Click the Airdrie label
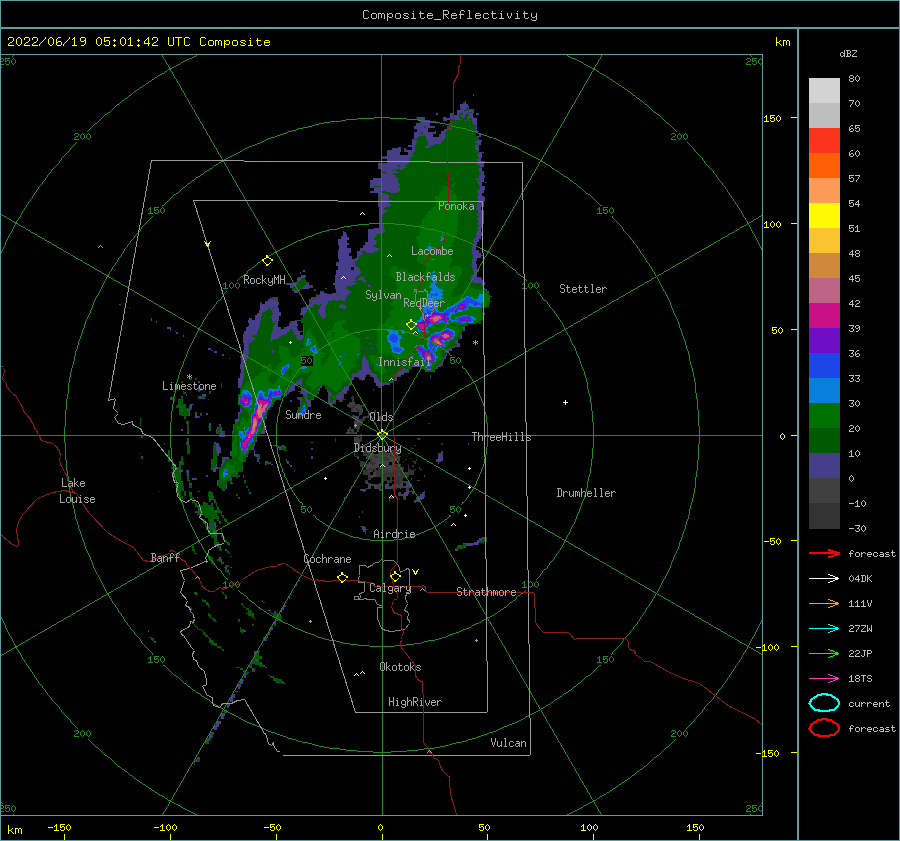This screenshot has width=900, height=841. pos(394,534)
